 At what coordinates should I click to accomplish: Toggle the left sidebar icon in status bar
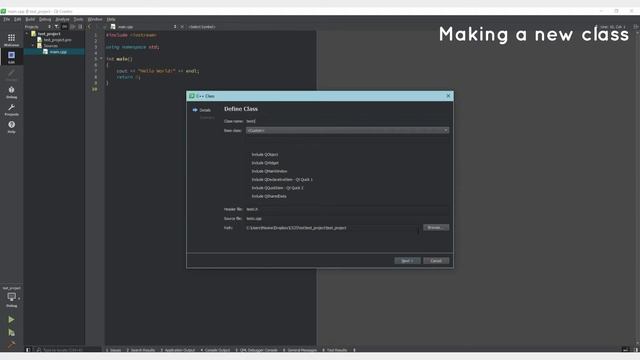(x=28, y=350)
